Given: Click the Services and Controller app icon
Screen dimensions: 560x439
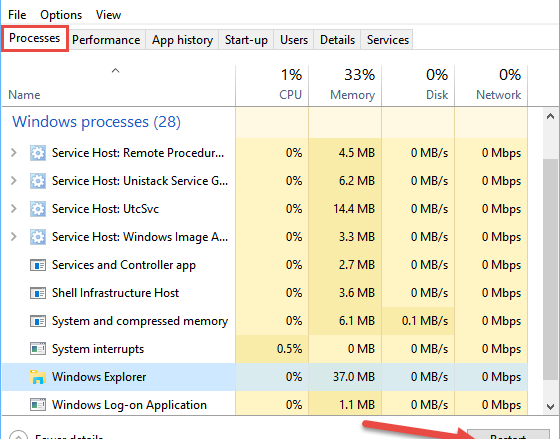Looking at the screenshot, I should point(38,265).
